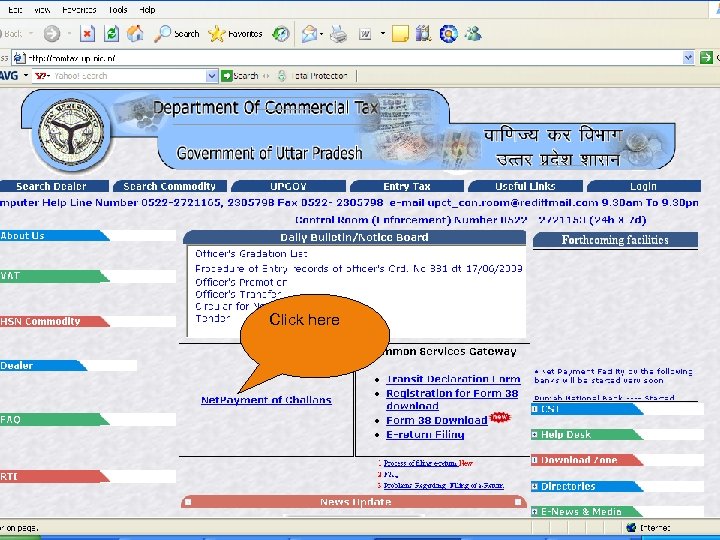This screenshot has height=540, width=720.
Task: Open Process of filing e-return link
Action: click(x=420, y=463)
